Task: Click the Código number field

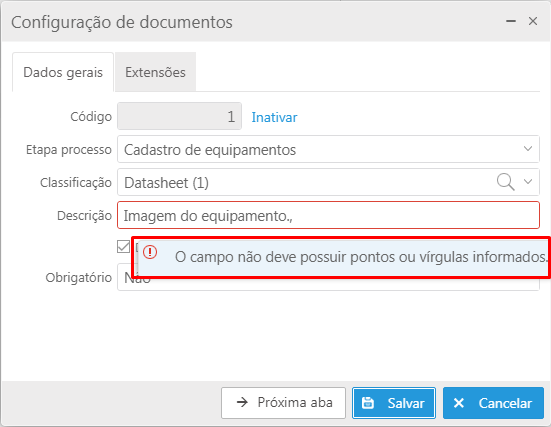Action: pyautogui.click(x=179, y=116)
